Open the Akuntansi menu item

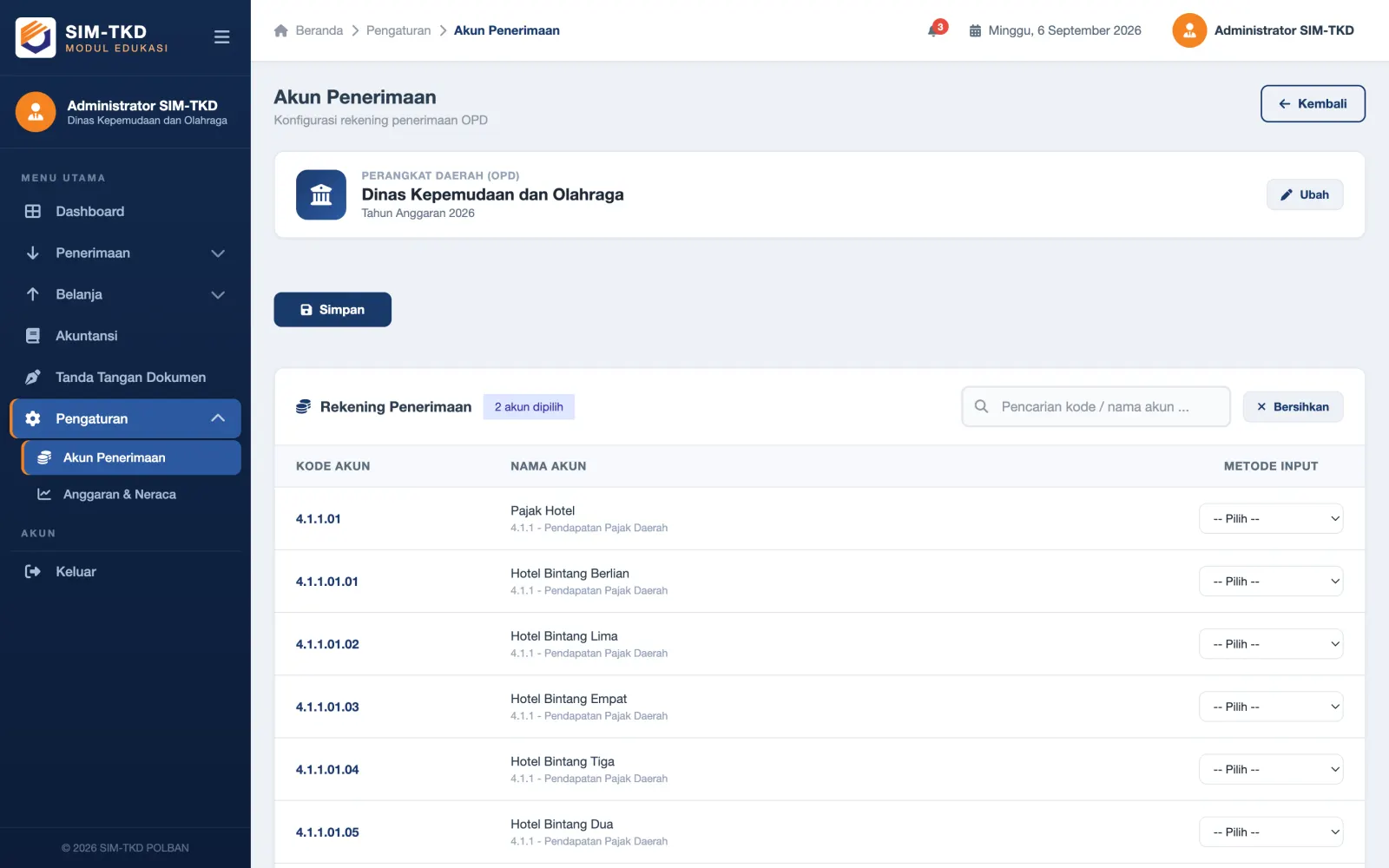click(126, 336)
